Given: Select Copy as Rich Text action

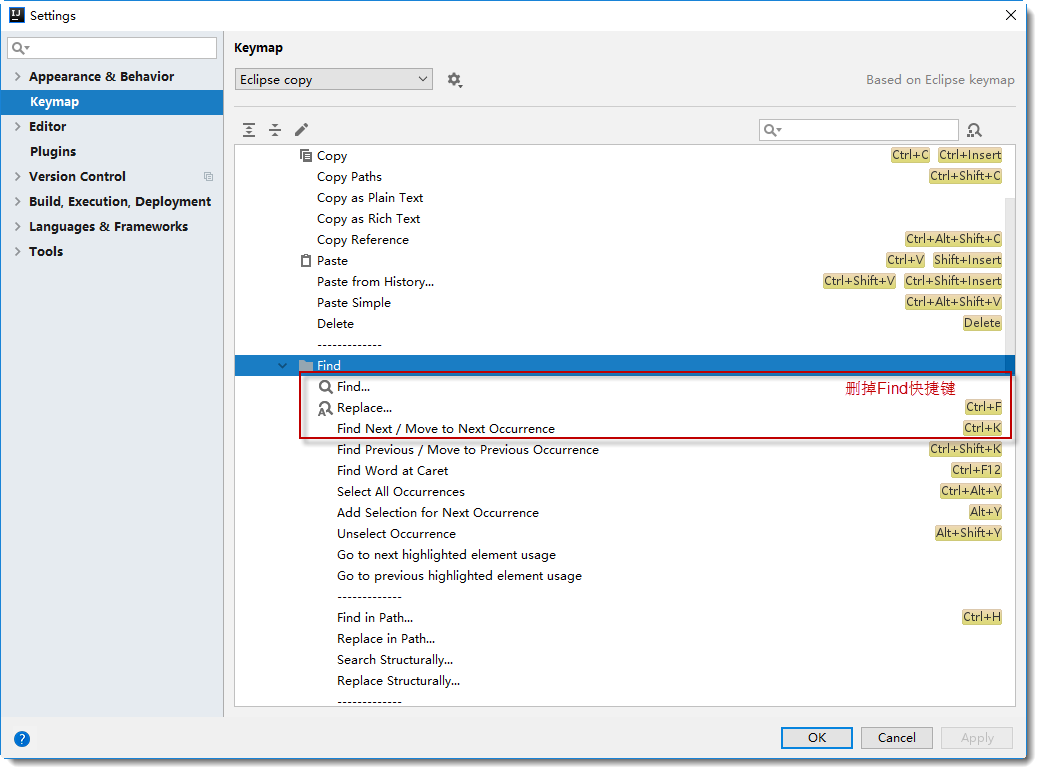Looking at the screenshot, I should 368,219.
